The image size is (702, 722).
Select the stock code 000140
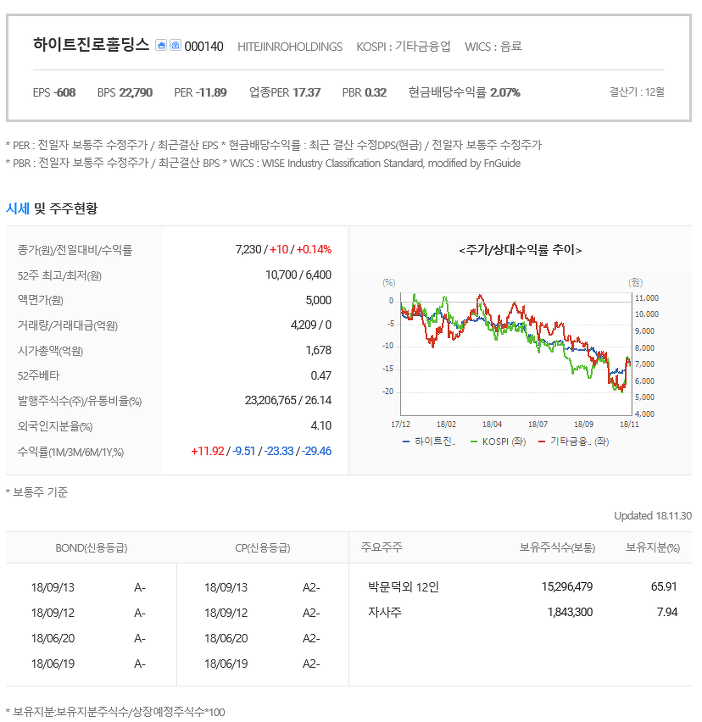(x=204, y=47)
